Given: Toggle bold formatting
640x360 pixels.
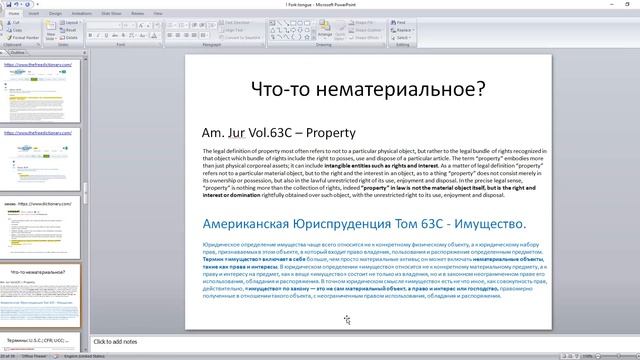Looking at the screenshot, I should point(90,36).
